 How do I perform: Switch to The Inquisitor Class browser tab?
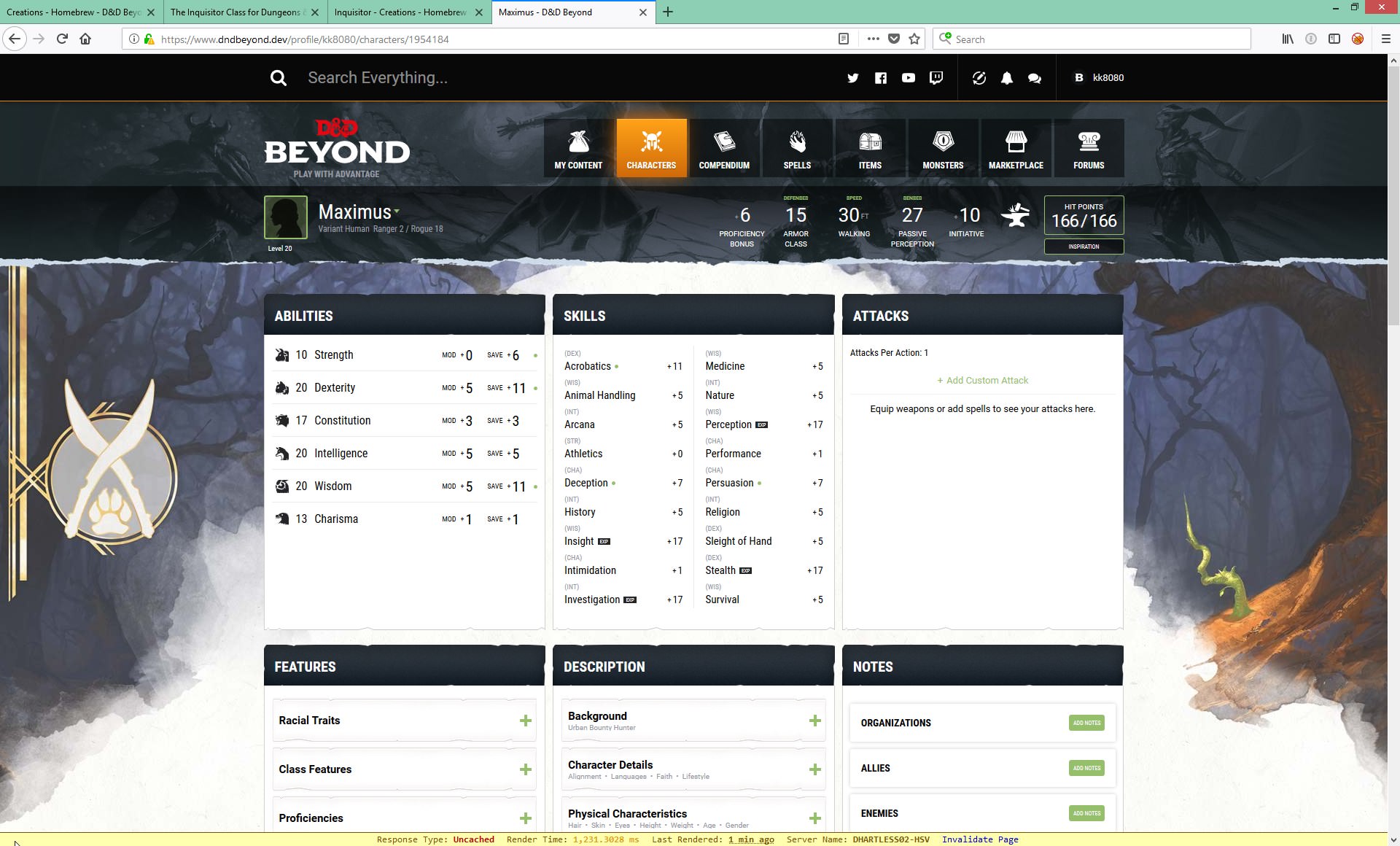pos(244,12)
